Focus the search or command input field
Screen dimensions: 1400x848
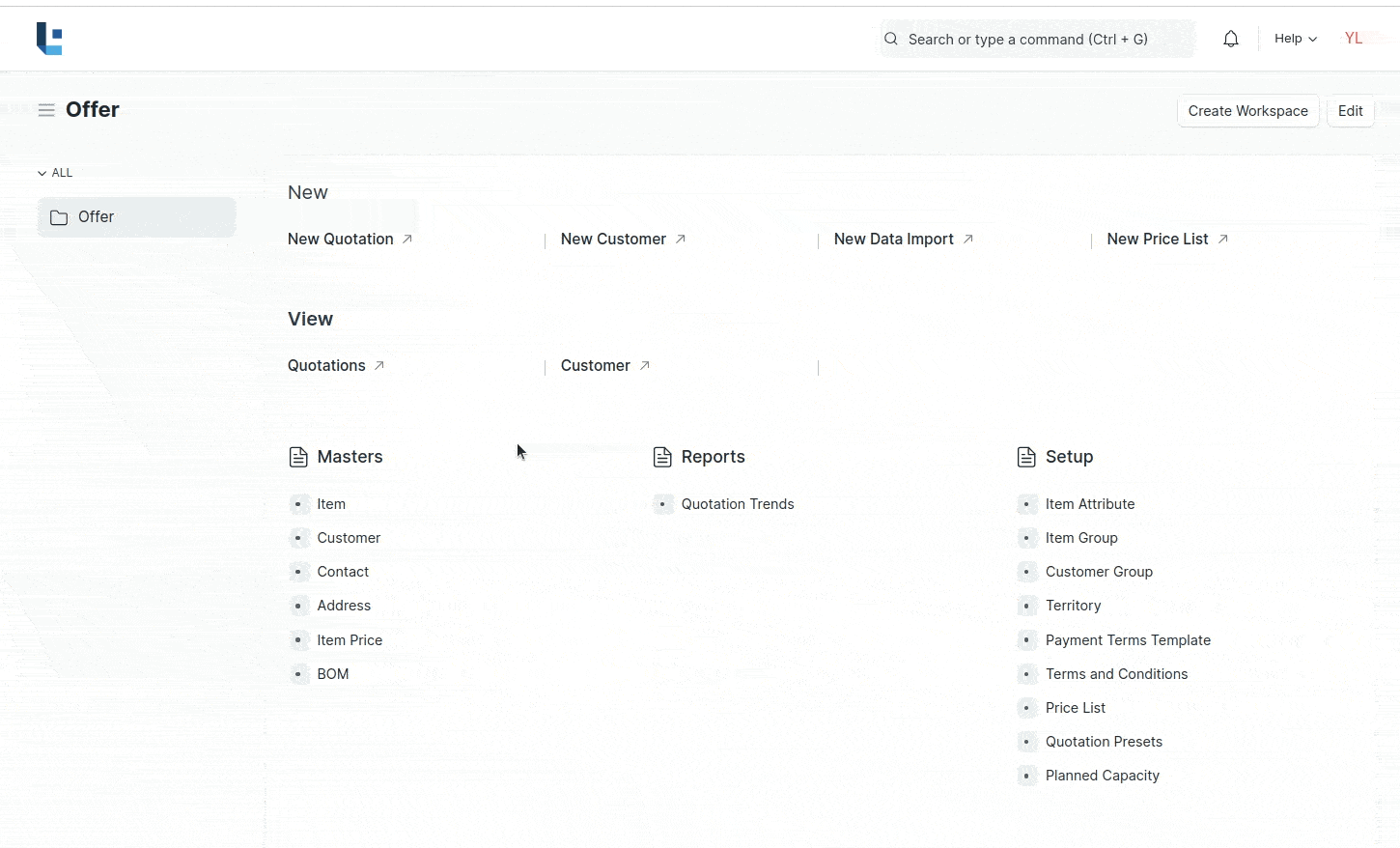(x=1038, y=39)
